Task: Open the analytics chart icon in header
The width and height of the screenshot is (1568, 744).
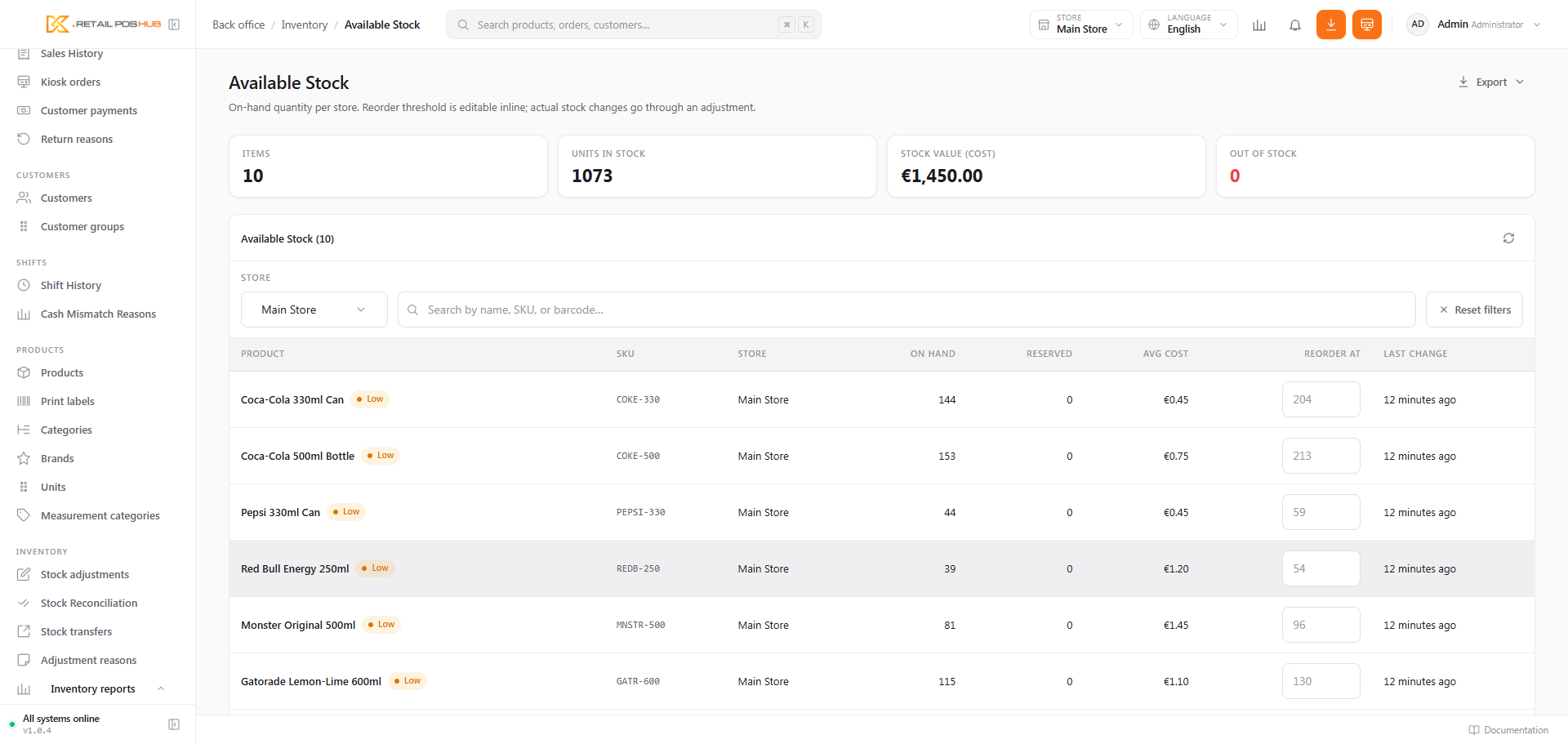Action: 1259,25
